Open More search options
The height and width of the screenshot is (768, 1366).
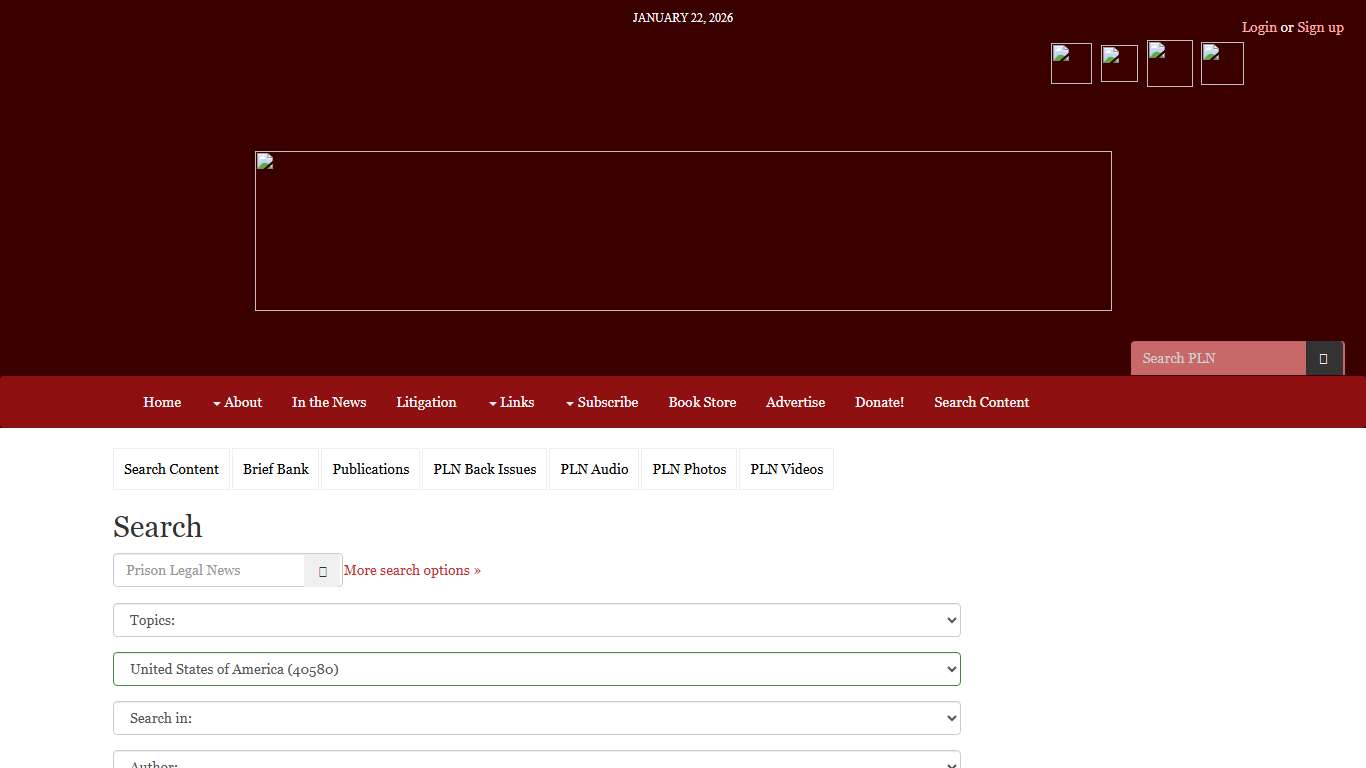[412, 570]
